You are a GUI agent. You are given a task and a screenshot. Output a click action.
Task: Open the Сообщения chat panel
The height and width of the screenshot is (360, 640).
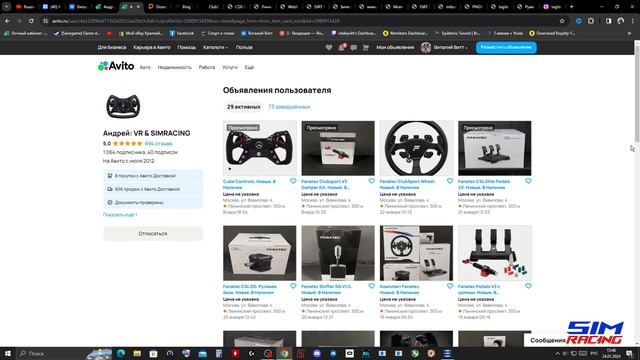tap(548, 340)
